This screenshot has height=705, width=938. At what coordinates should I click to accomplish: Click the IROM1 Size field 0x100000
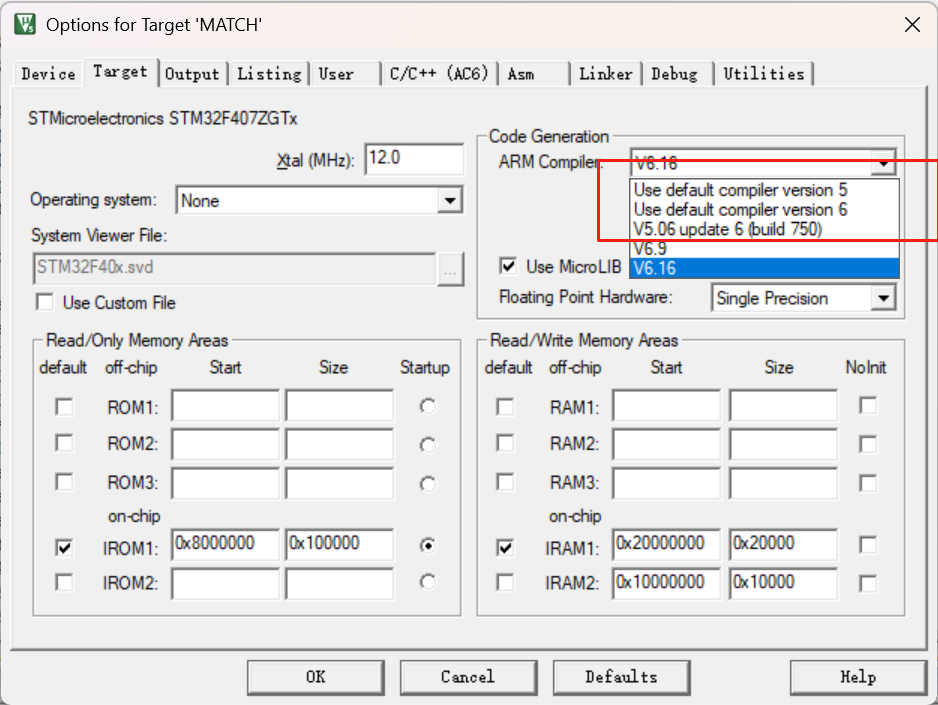click(340, 544)
